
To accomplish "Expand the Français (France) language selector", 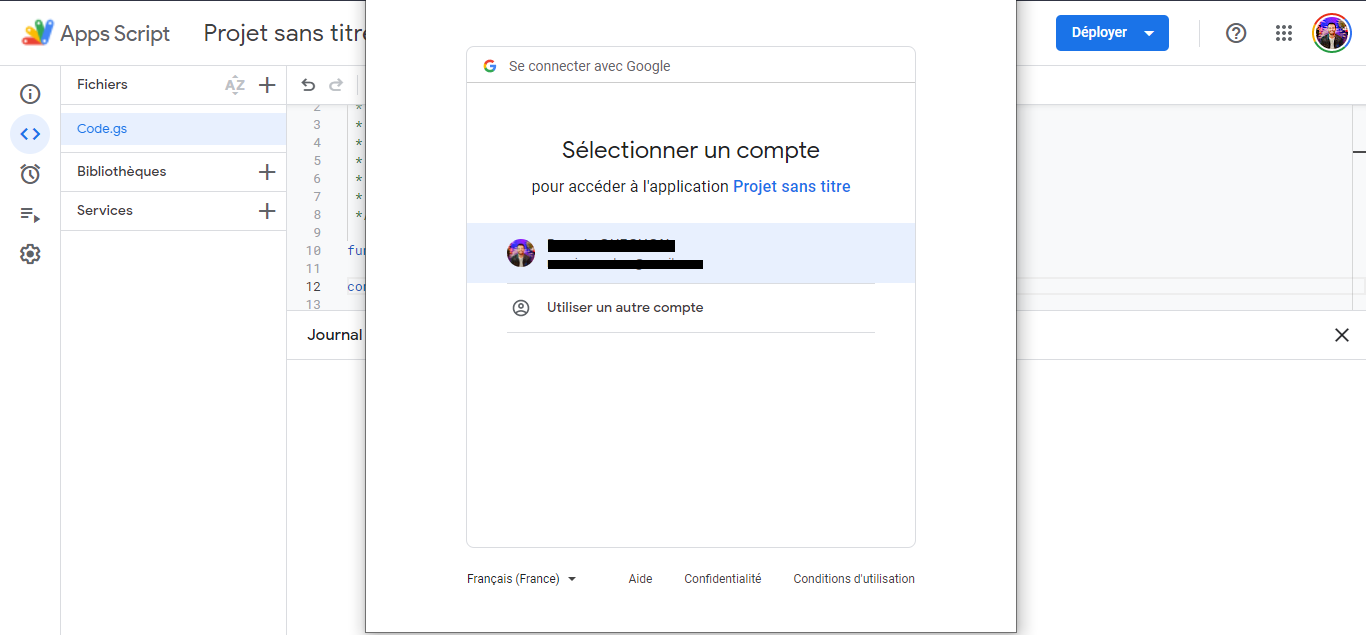I will (x=522, y=579).
